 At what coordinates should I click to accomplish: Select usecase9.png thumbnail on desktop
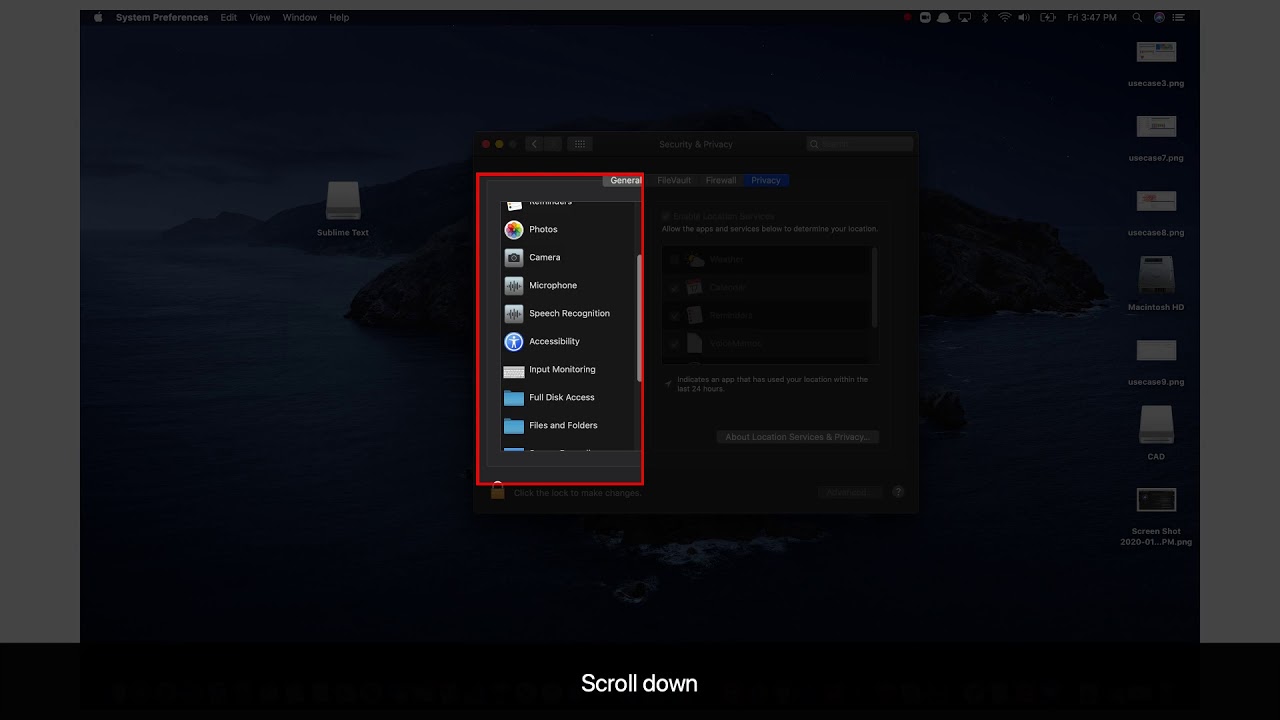tap(1156, 350)
